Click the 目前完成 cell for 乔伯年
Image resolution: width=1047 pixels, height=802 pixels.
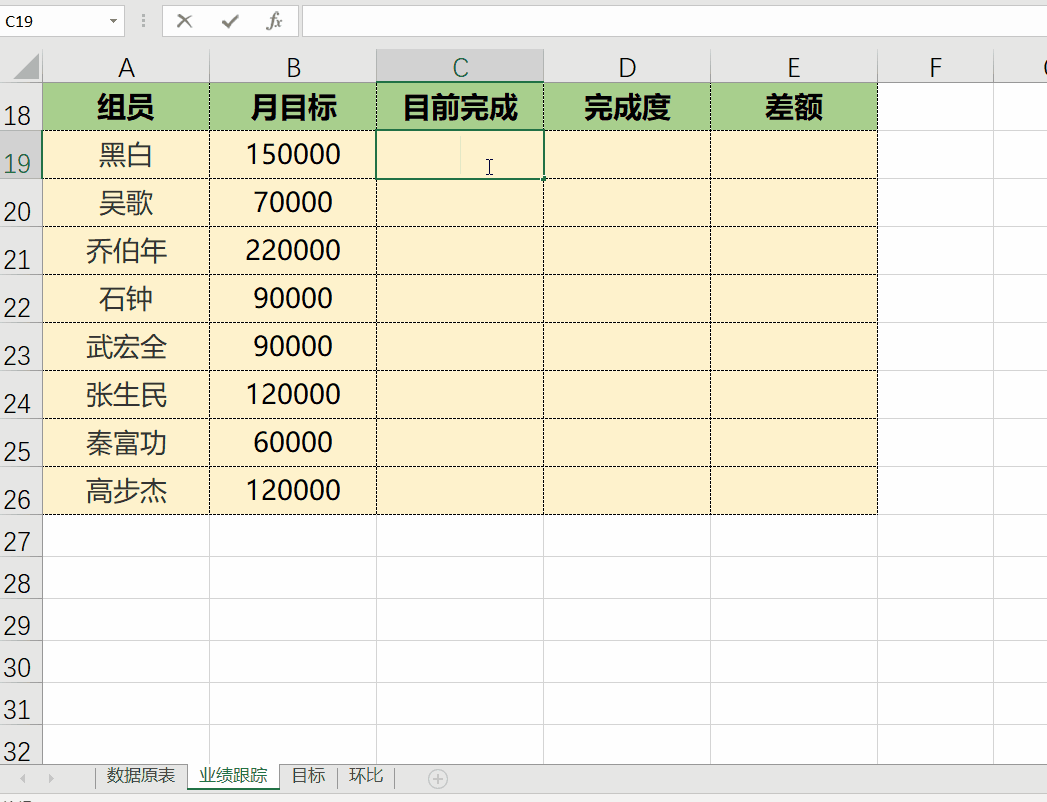(x=460, y=251)
